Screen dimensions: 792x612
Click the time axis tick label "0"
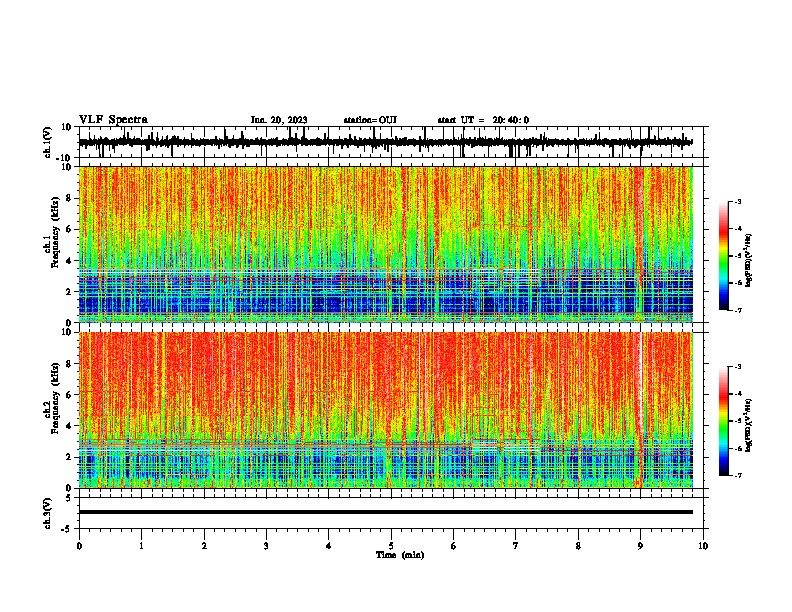tap(79, 546)
